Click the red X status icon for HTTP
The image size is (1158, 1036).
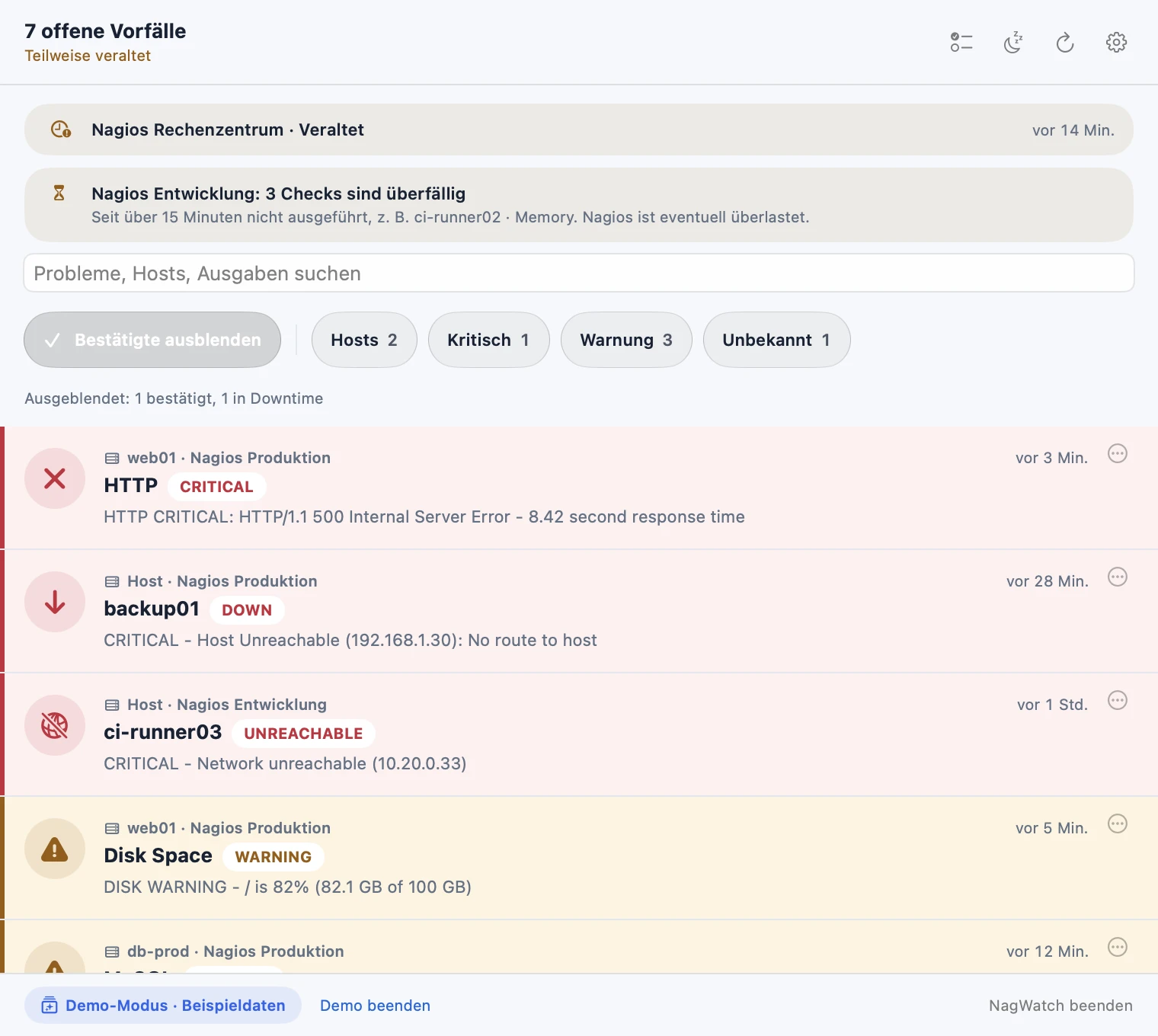tap(55, 478)
